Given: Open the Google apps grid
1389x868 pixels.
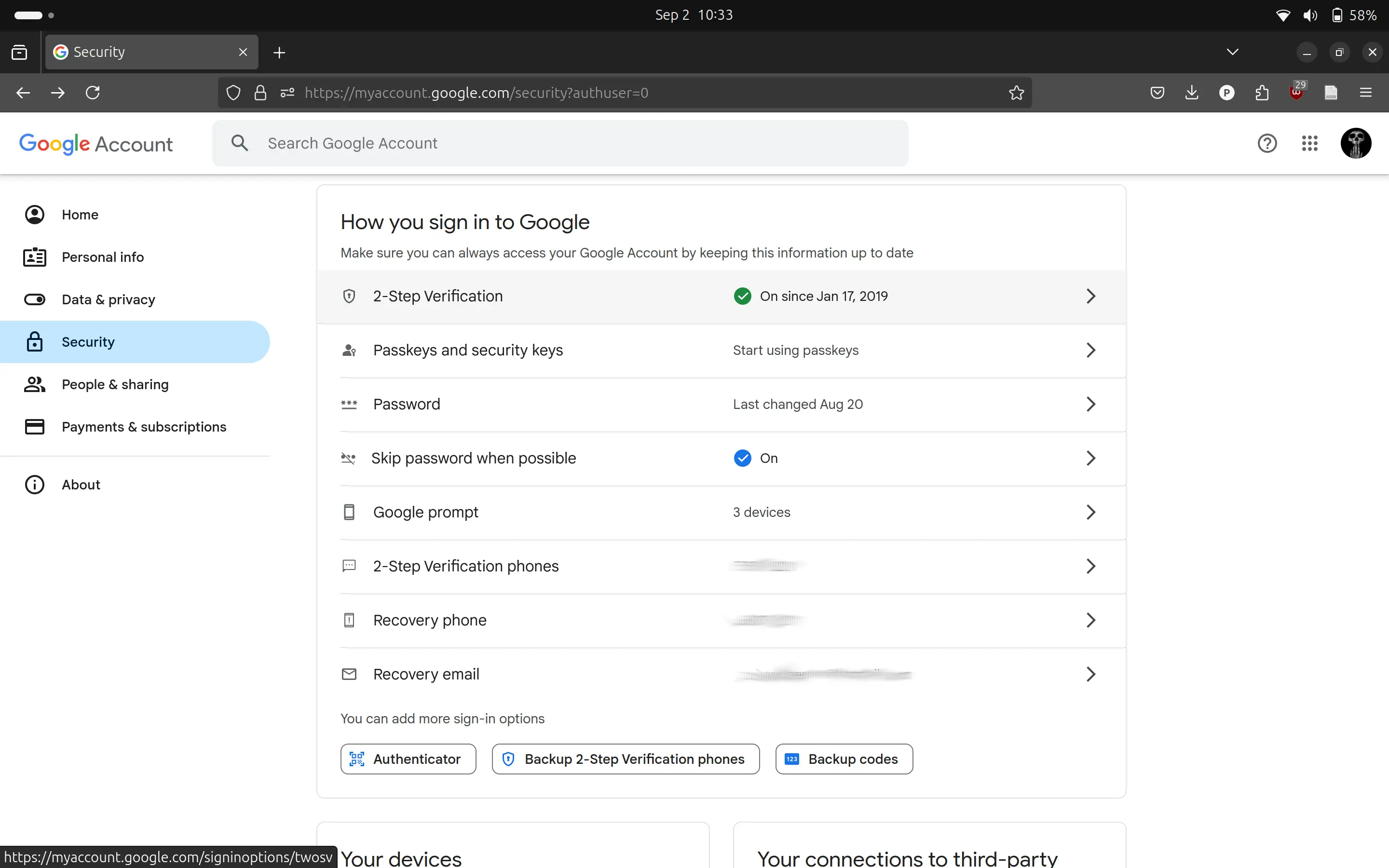Looking at the screenshot, I should coord(1310,143).
